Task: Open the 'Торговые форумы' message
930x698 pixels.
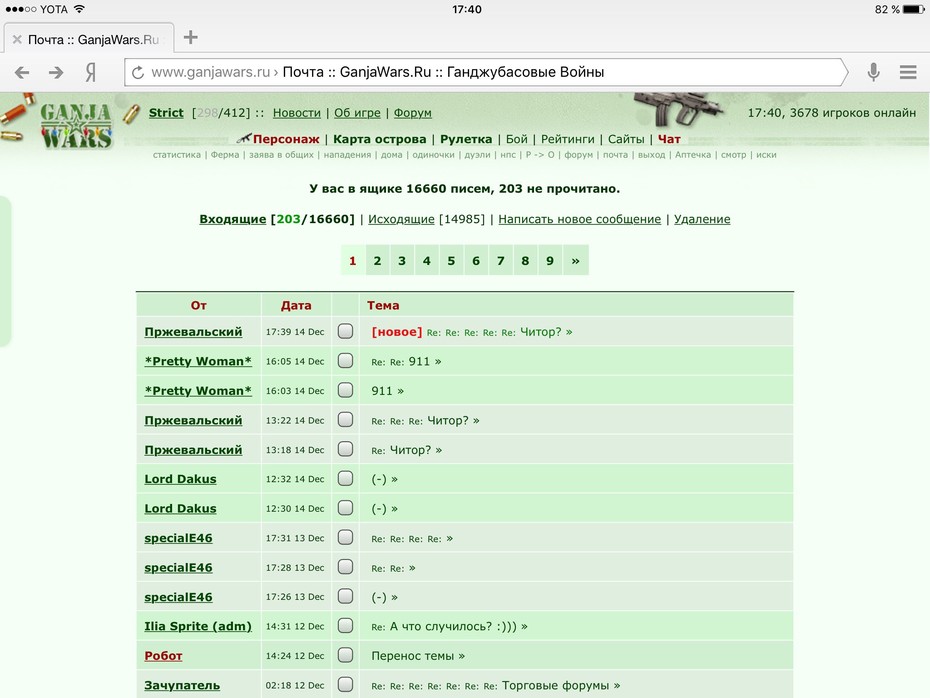Action: pos(496,686)
